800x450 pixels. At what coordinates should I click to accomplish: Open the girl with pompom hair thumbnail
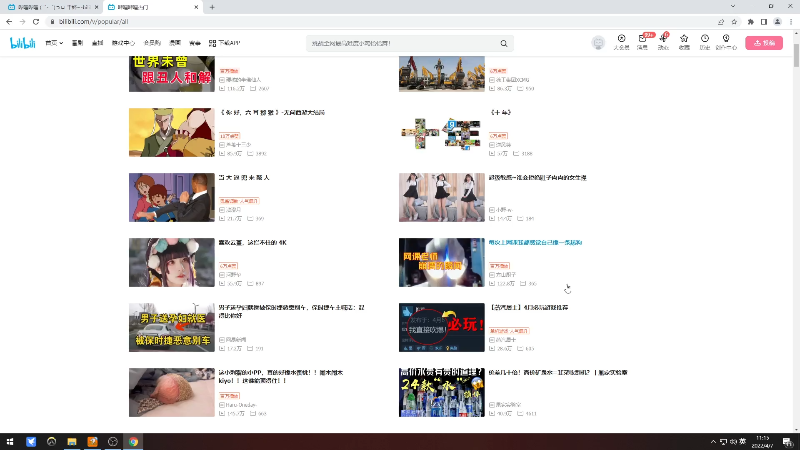pos(171,262)
